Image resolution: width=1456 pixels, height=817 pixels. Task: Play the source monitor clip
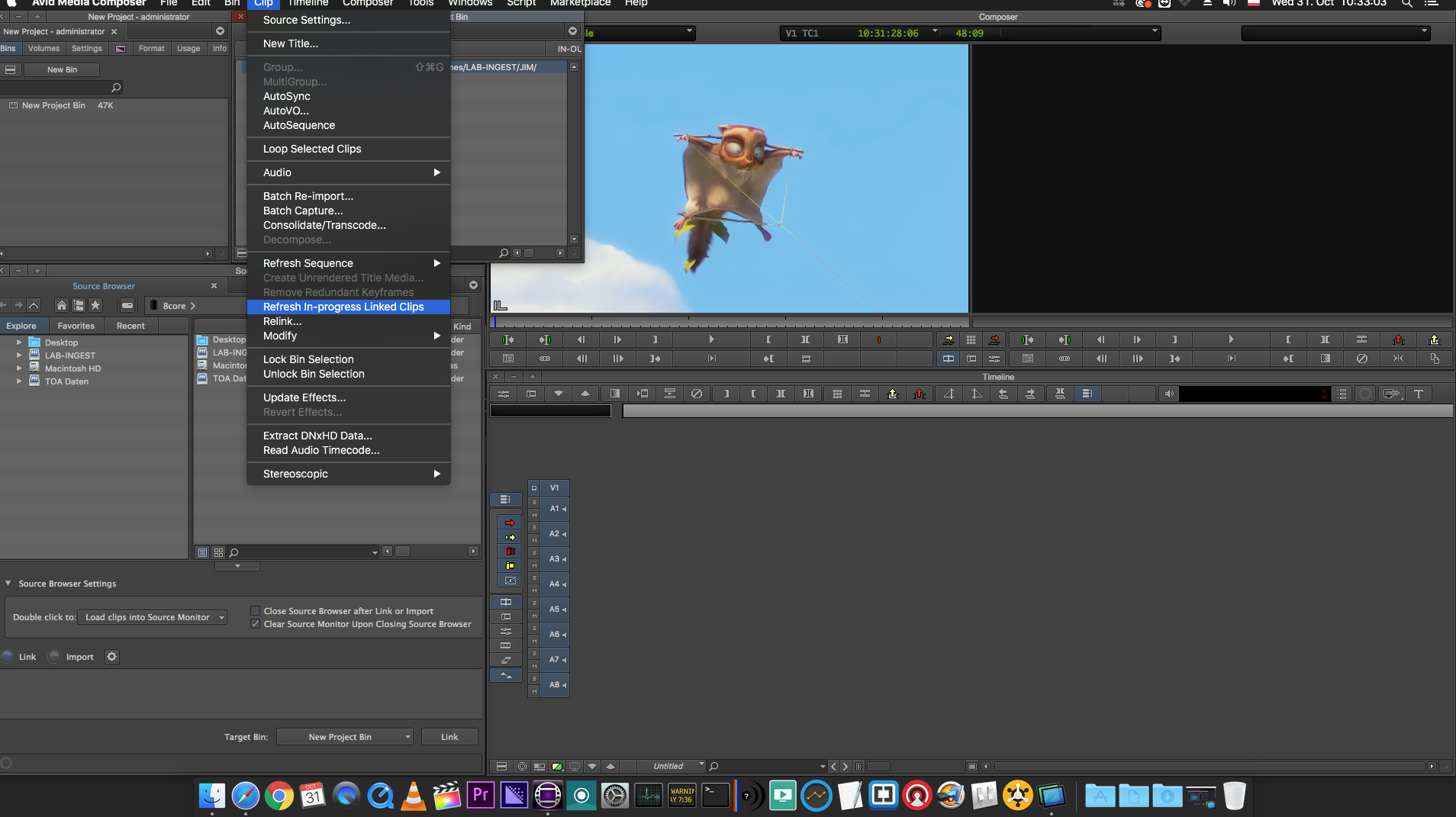711,339
